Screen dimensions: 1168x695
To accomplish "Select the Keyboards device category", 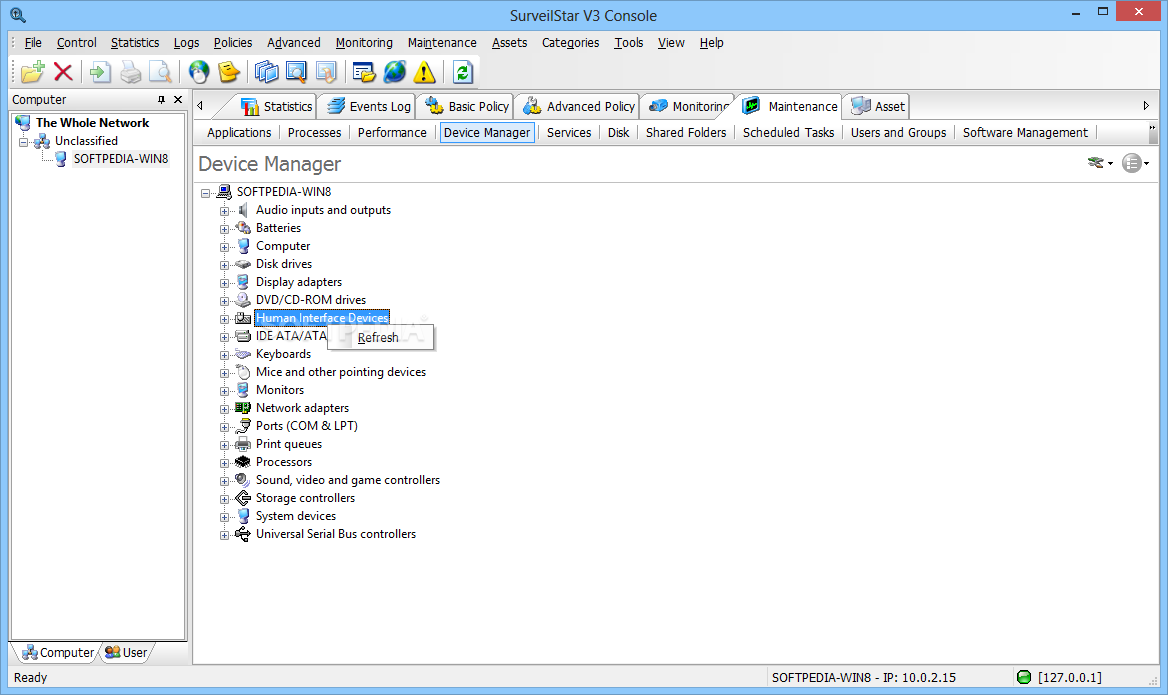I will [x=283, y=354].
